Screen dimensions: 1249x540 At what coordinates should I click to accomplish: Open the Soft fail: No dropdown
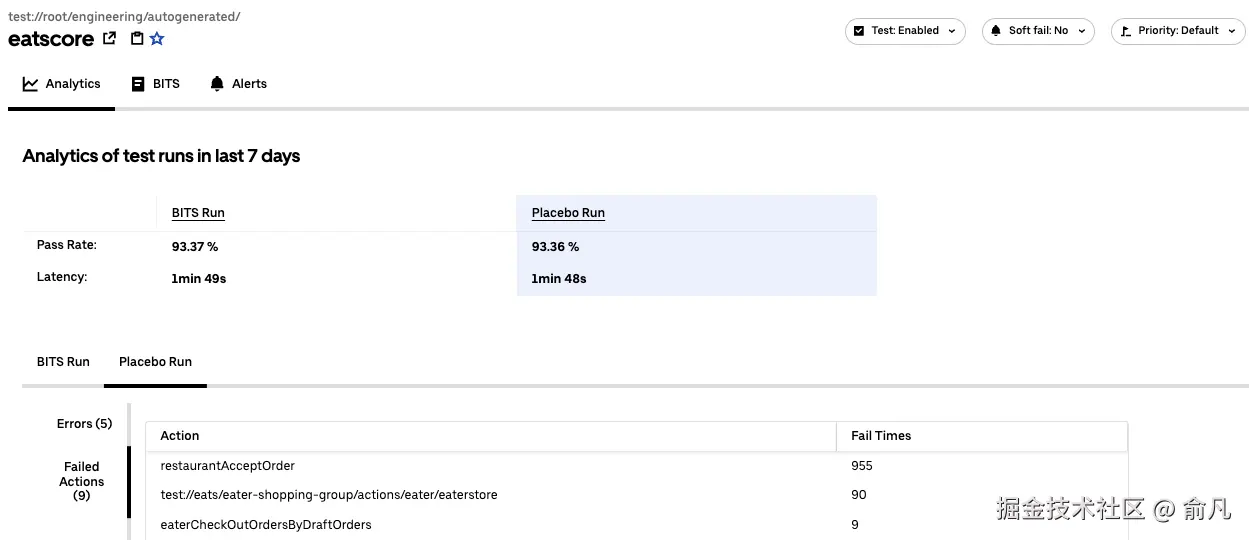(x=1081, y=31)
